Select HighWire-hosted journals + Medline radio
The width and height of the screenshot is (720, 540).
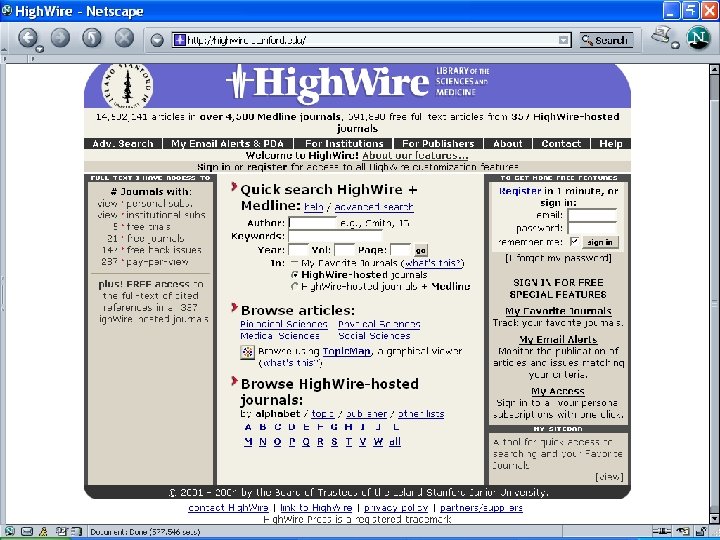(295, 287)
